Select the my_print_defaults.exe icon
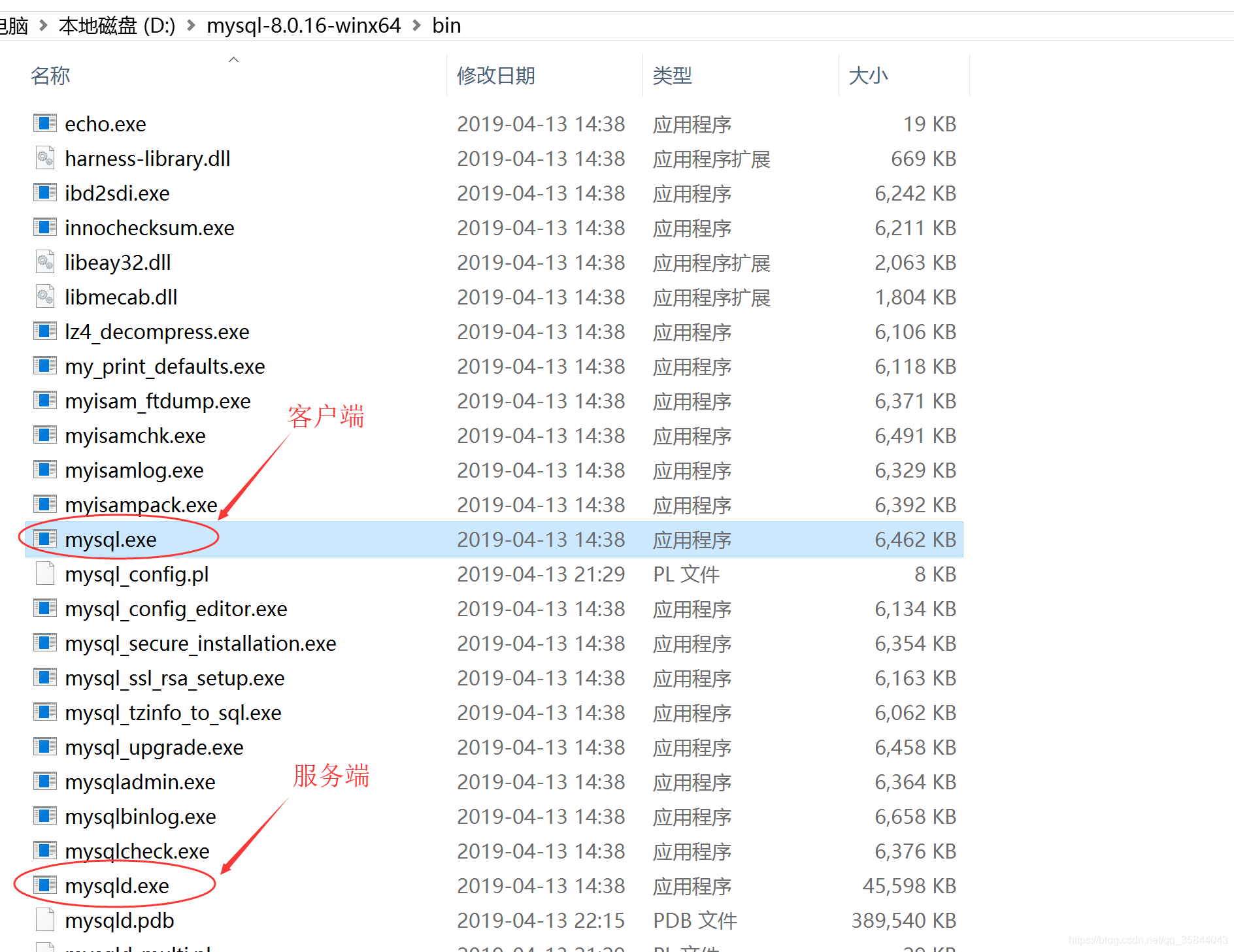The height and width of the screenshot is (952, 1234). 45,365
